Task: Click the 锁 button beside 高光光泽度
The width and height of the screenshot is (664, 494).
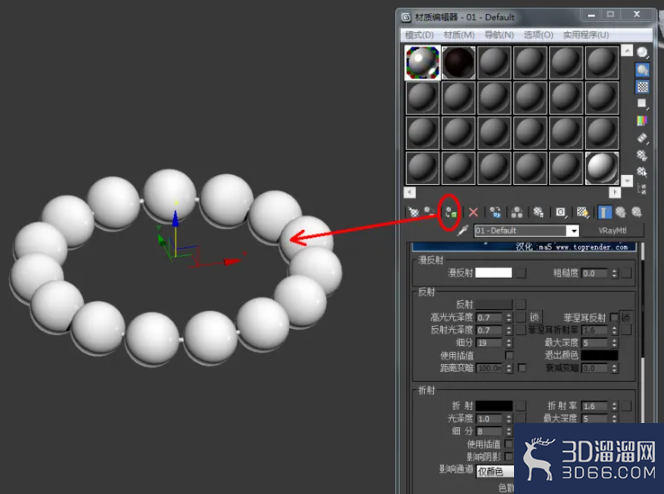Action: pos(534,317)
